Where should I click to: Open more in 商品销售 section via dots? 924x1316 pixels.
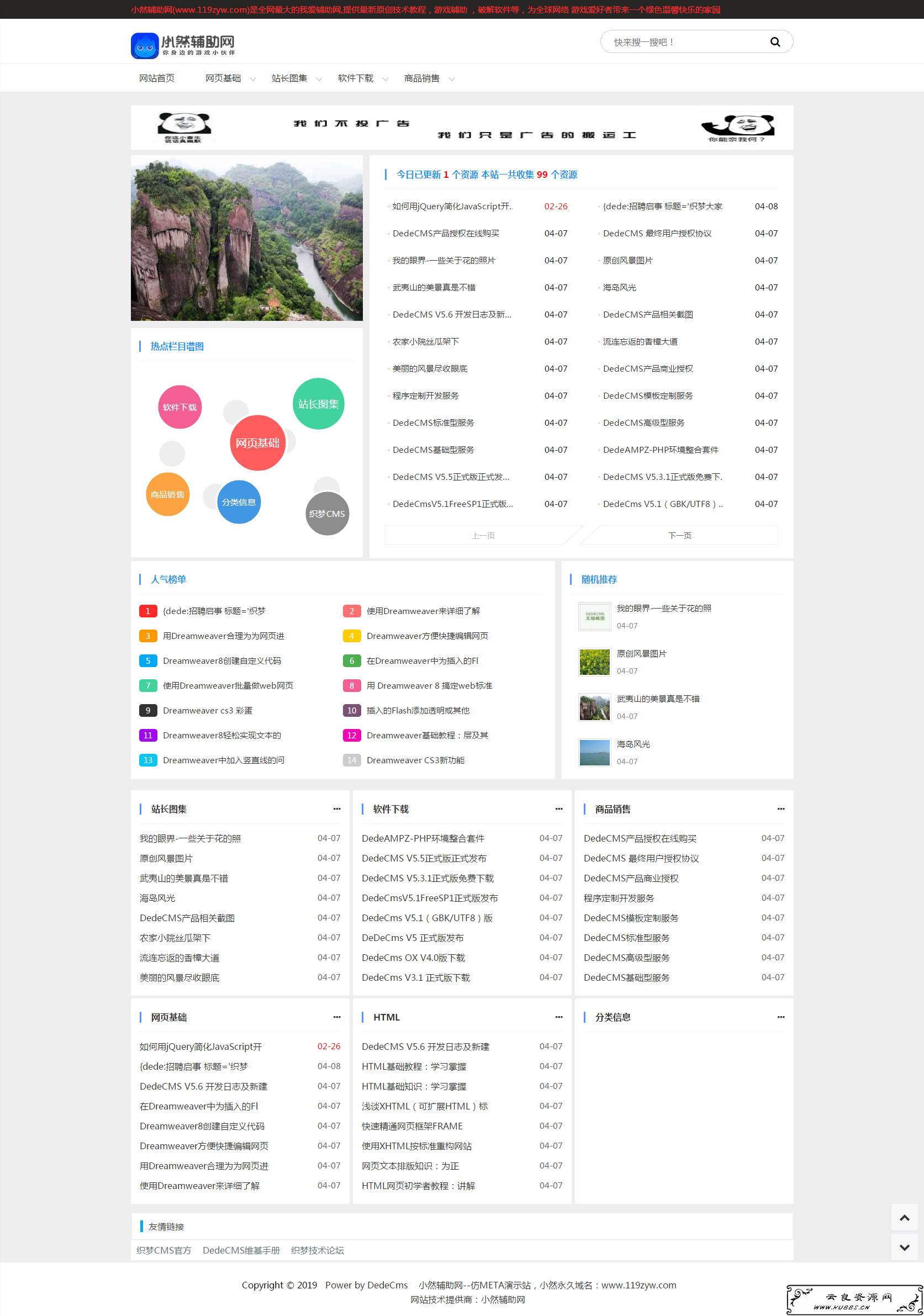click(781, 808)
